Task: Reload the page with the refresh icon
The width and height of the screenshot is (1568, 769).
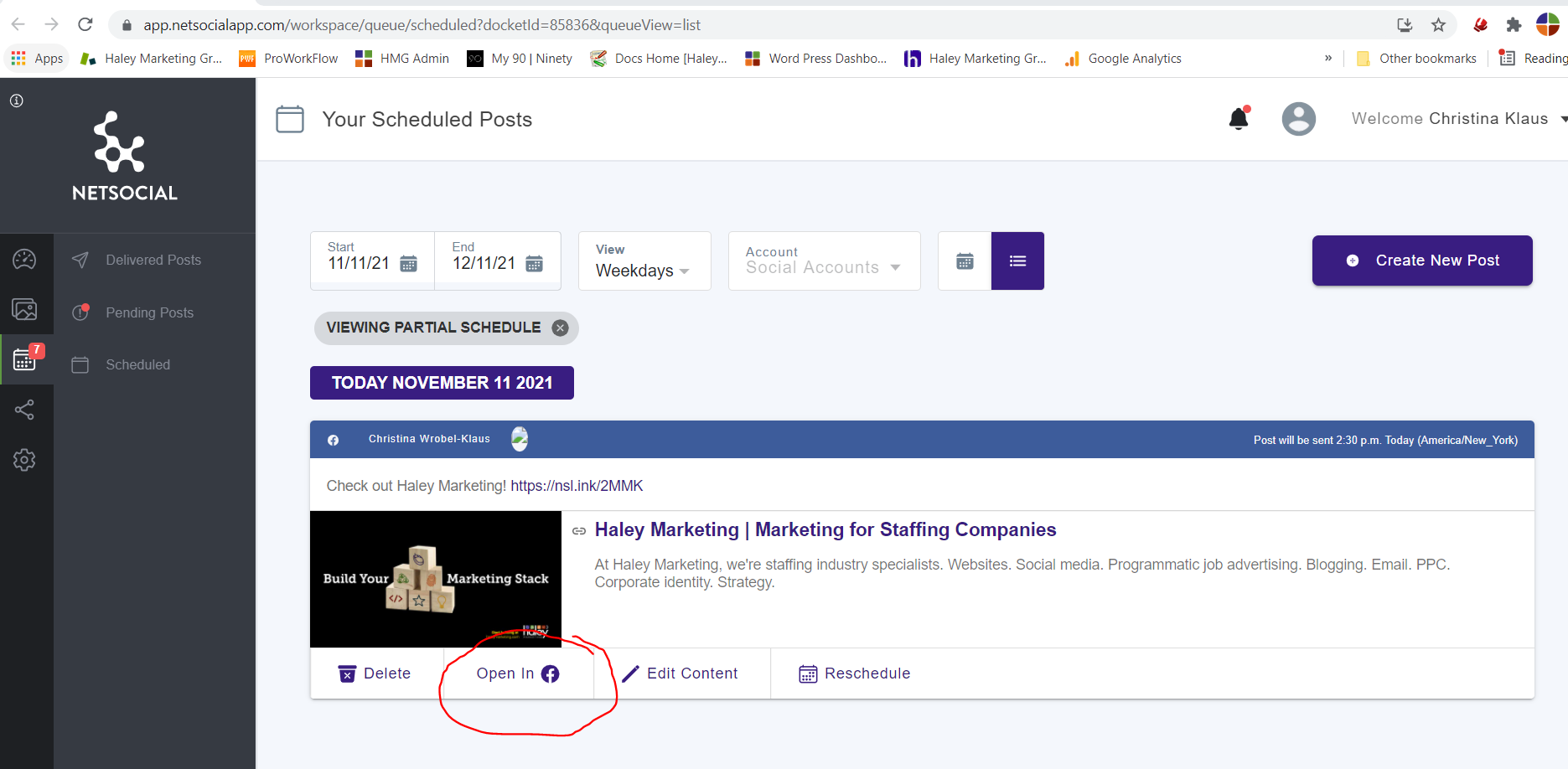Action: tap(85, 24)
